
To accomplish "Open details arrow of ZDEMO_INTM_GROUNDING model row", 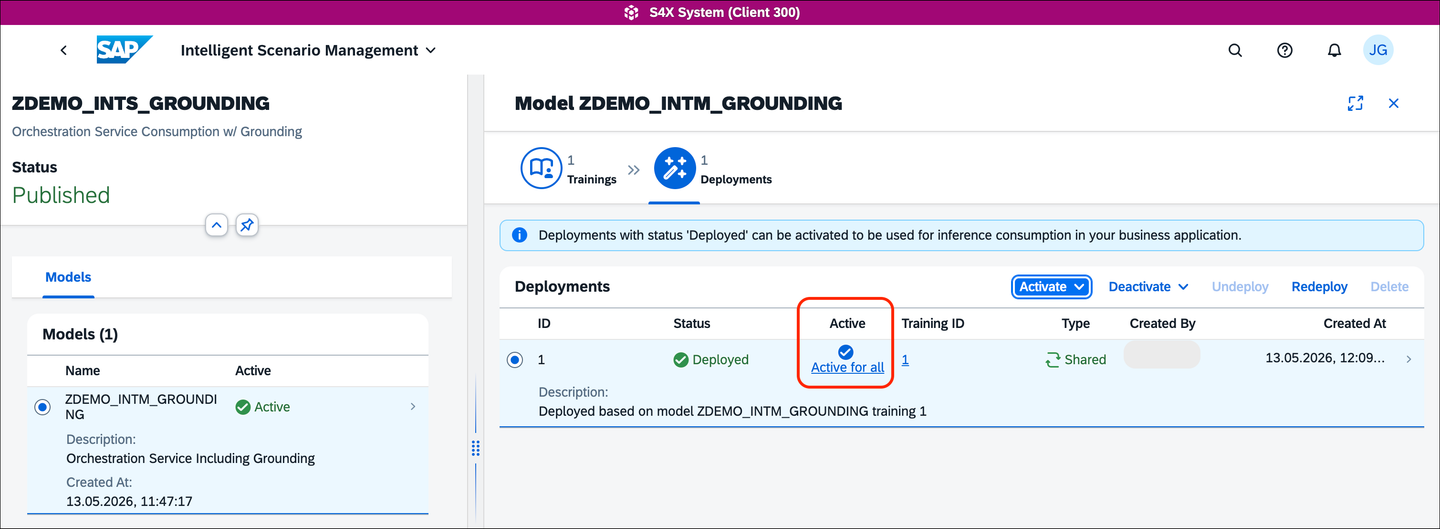I will [413, 406].
